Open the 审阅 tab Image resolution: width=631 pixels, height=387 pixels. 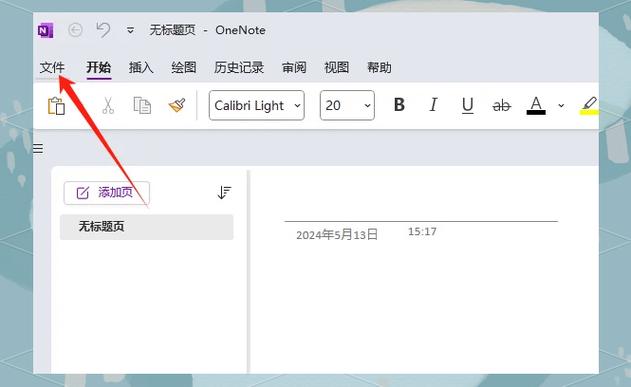point(294,68)
